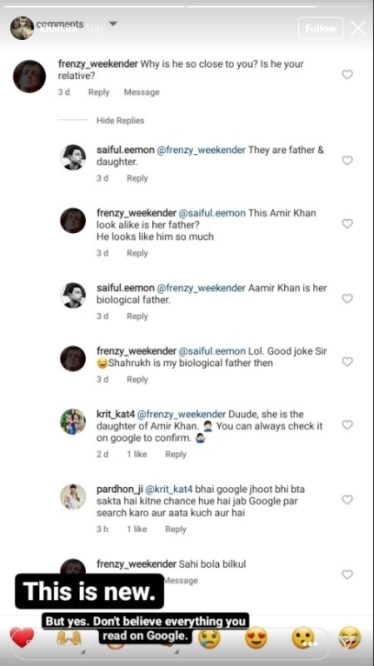Screen dimensions: 374x666
Task: Like krit_kat4's comment with the heart
Action: click(347, 425)
